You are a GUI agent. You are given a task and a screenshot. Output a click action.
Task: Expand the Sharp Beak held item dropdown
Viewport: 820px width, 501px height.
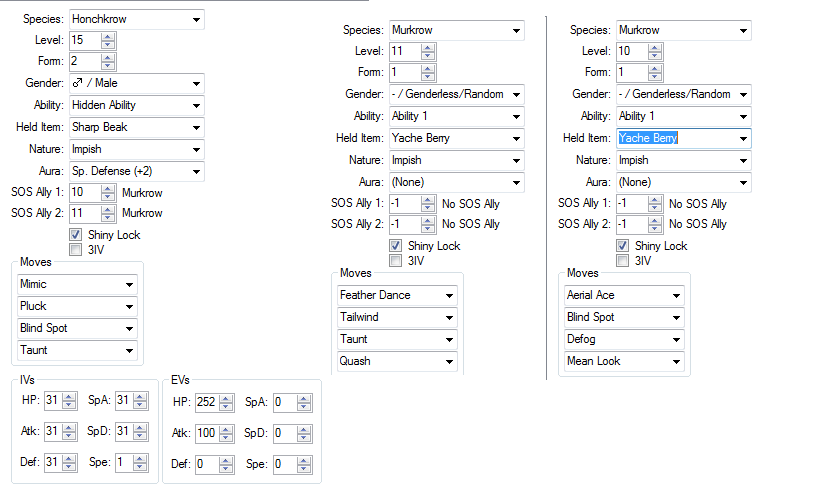pyautogui.click(x=195, y=127)
